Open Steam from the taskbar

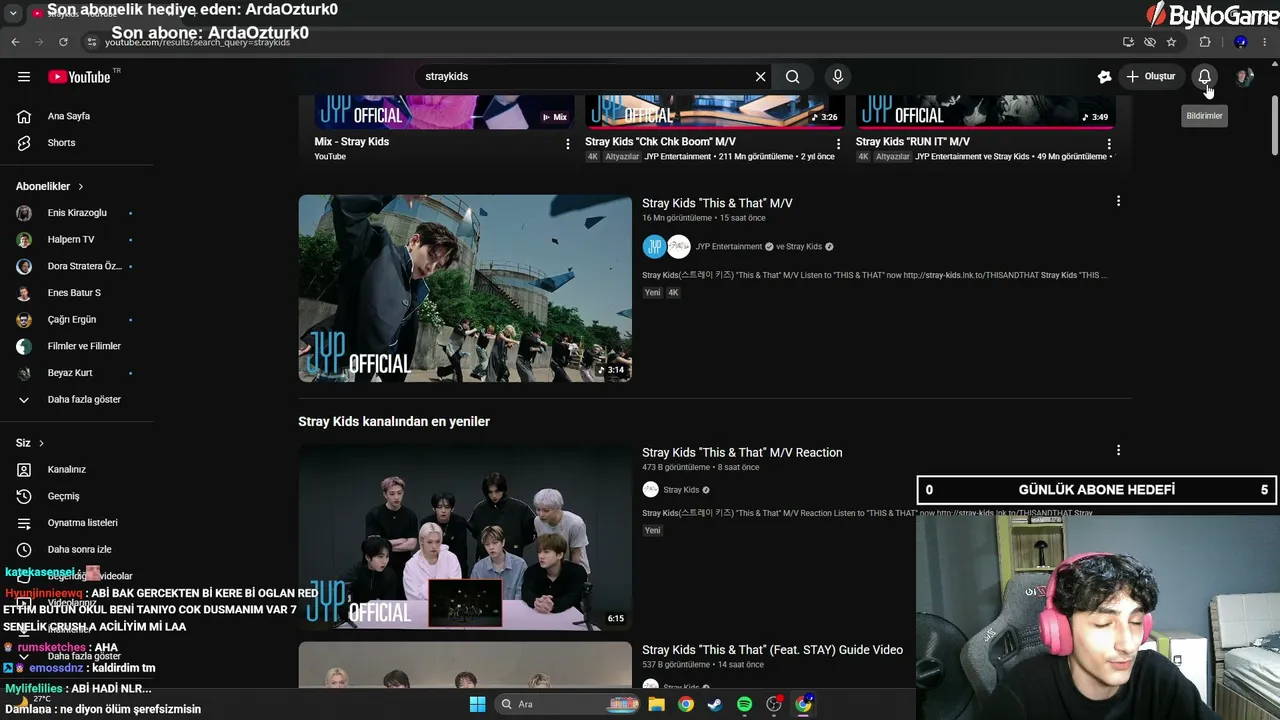click(715, 704)
